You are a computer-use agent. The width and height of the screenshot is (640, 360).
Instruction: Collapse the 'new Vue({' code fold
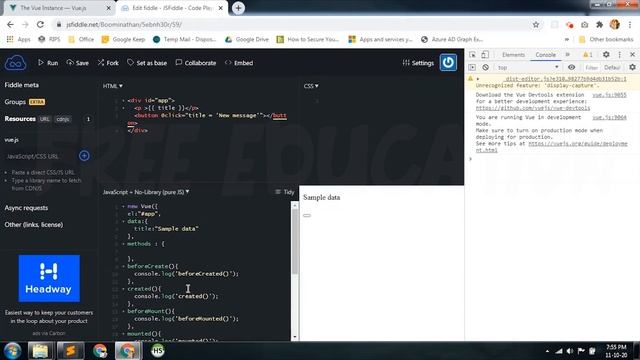(x=123, y=207)
